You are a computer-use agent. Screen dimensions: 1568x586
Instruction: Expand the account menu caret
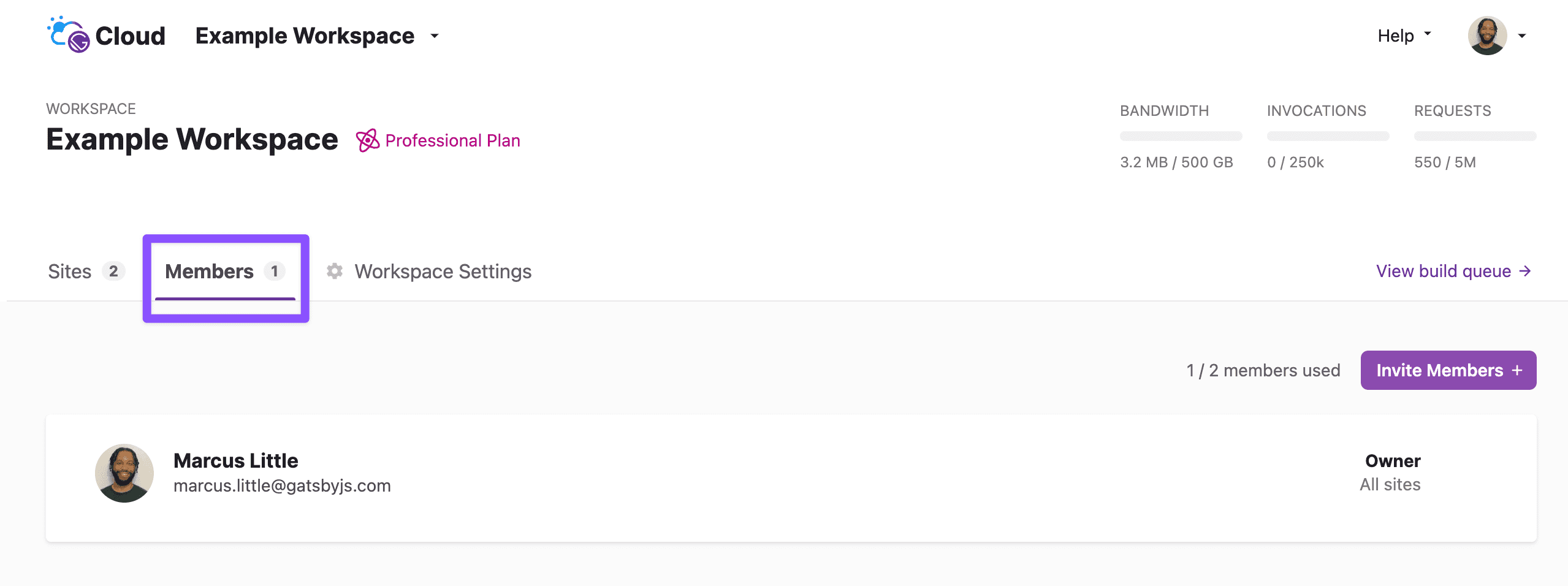[1522, 36]
